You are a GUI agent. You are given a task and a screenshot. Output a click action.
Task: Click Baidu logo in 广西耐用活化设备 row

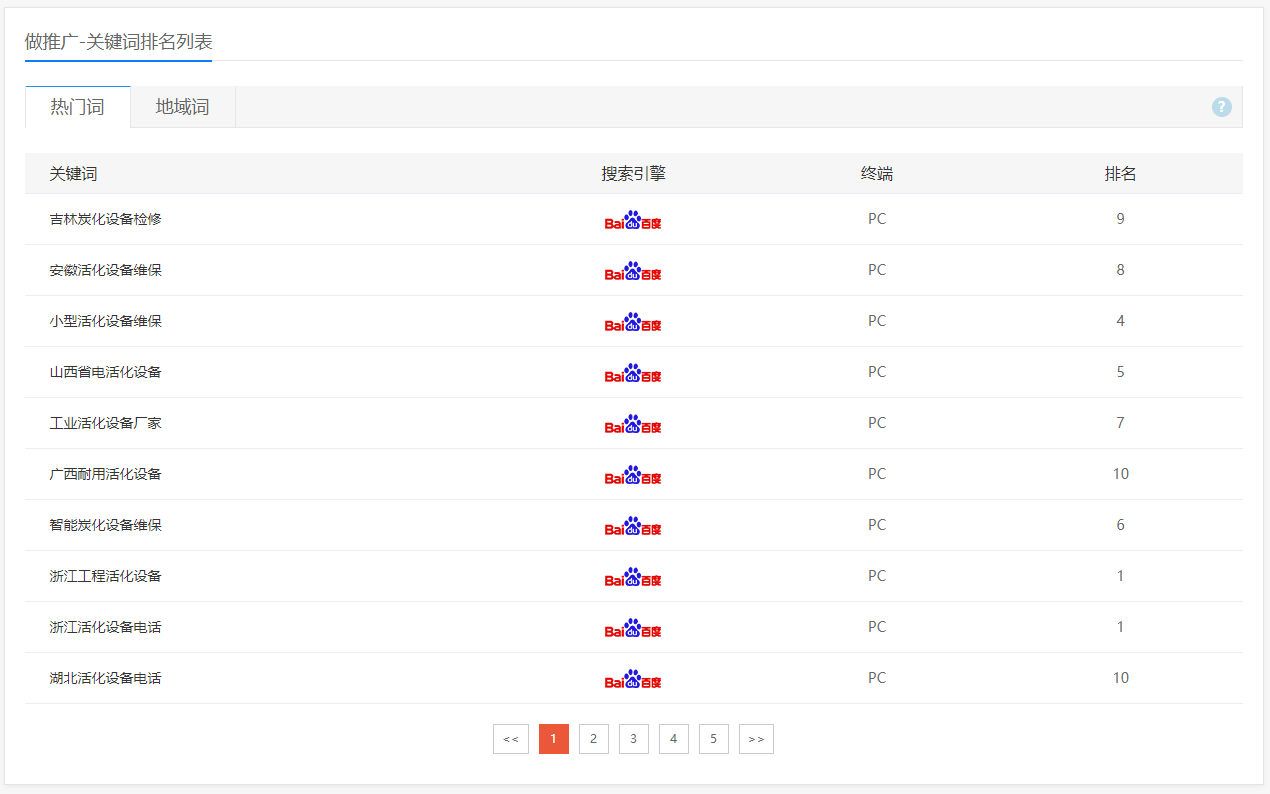(633, 475)
